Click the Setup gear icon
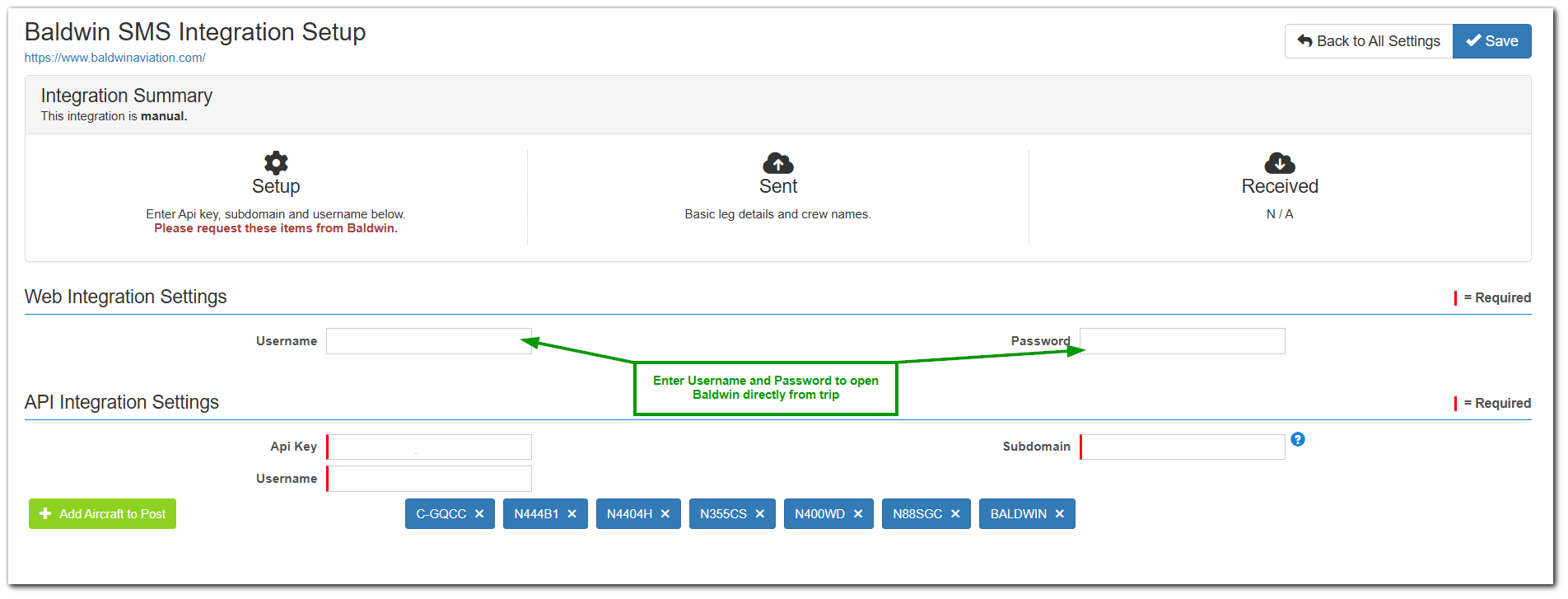1568x599 pixels. click(276, 162)
